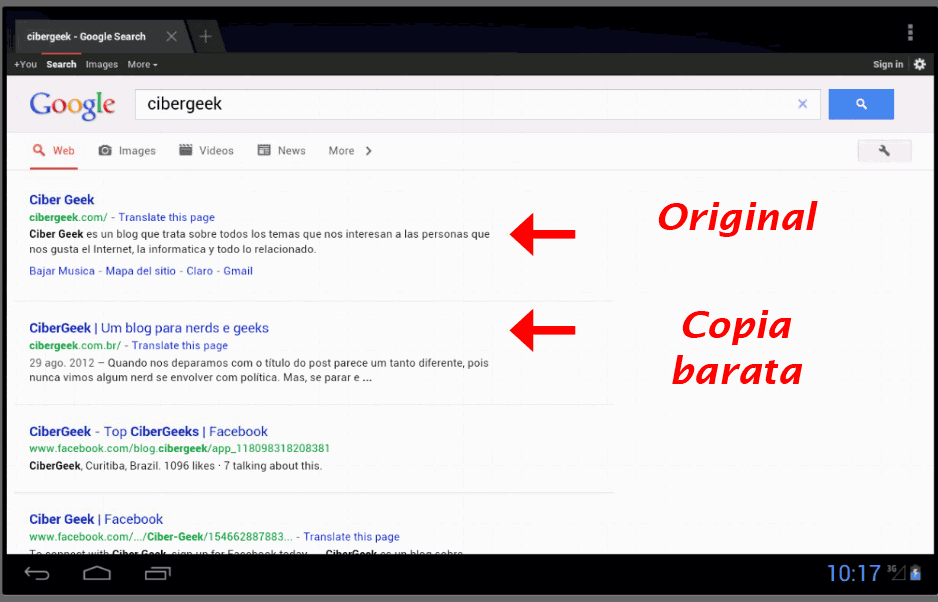Select the '+You' menu item
The height and width of the screenshot is (602, 938).
(23, 63)
